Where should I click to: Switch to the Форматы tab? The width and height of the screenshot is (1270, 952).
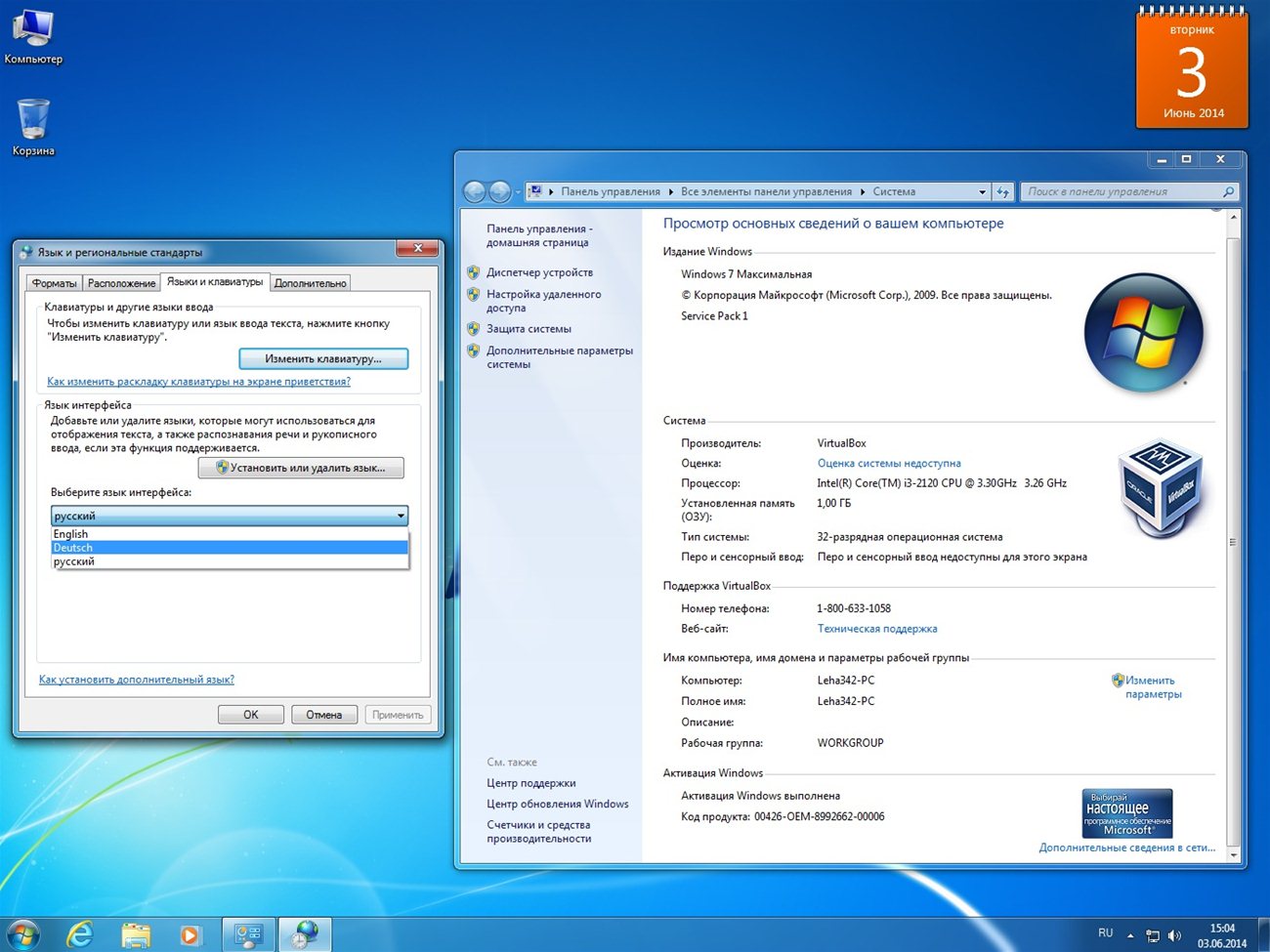point(54,282)
